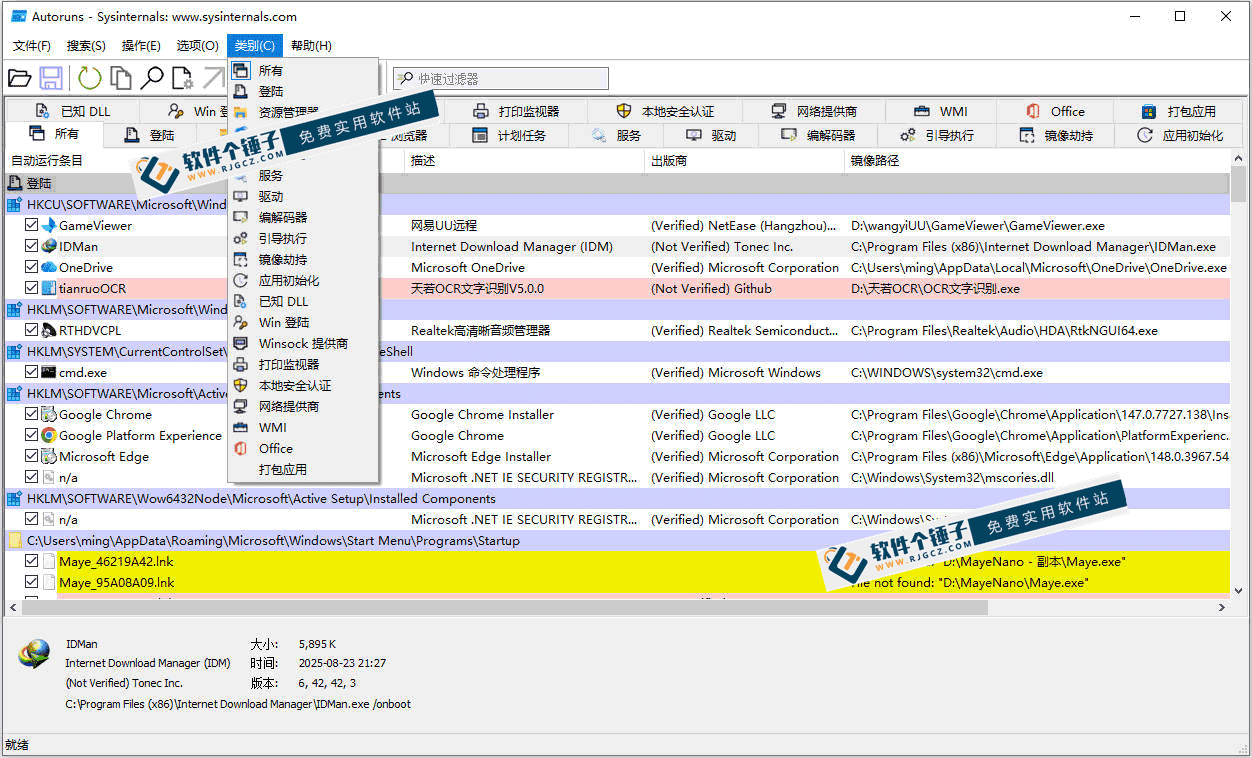Click the Find magnifier toolbar icon
Viewport: 1252px width, 758px height.
(x=152, y=78)
